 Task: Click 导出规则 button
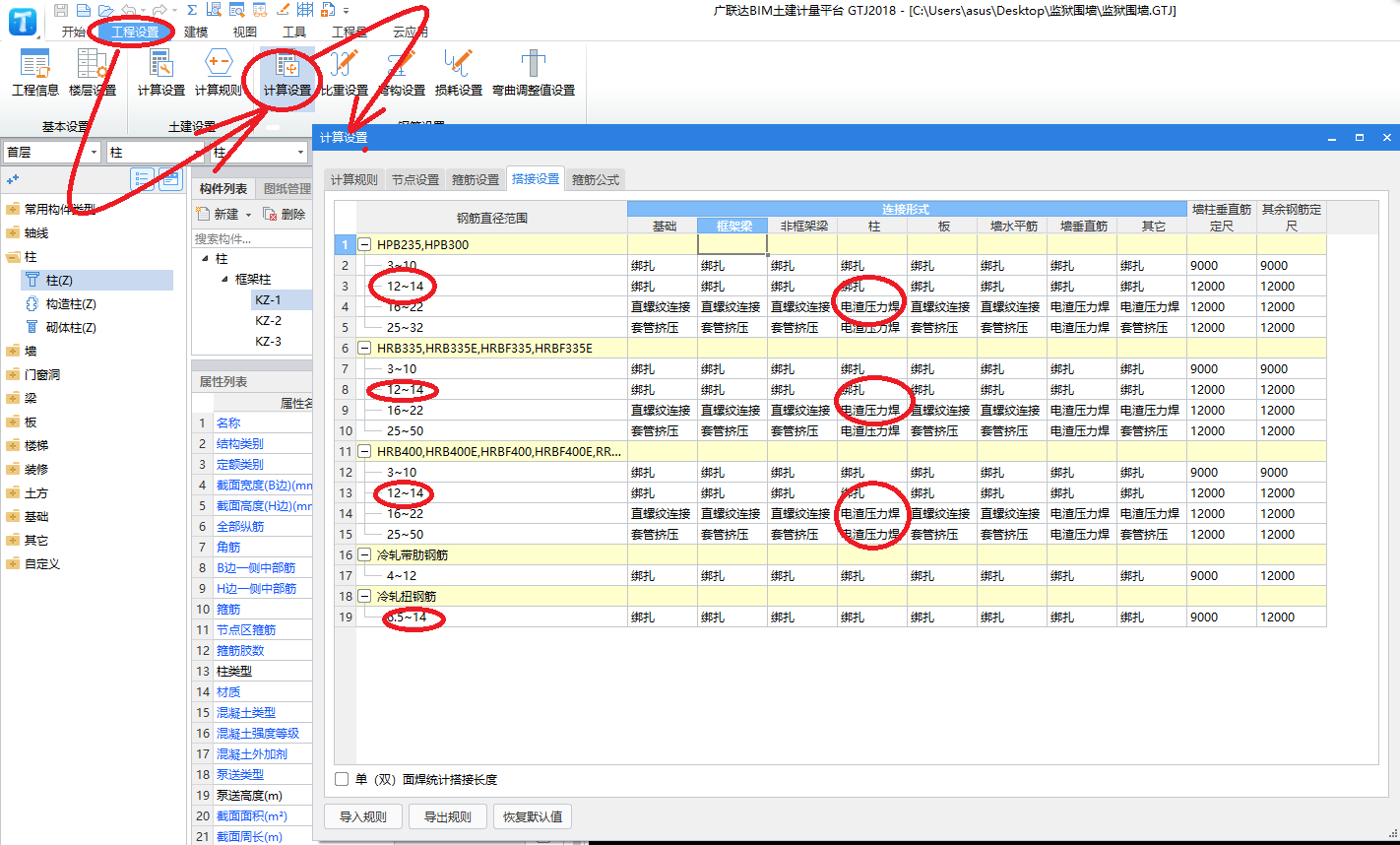click(x=448, y=816)
